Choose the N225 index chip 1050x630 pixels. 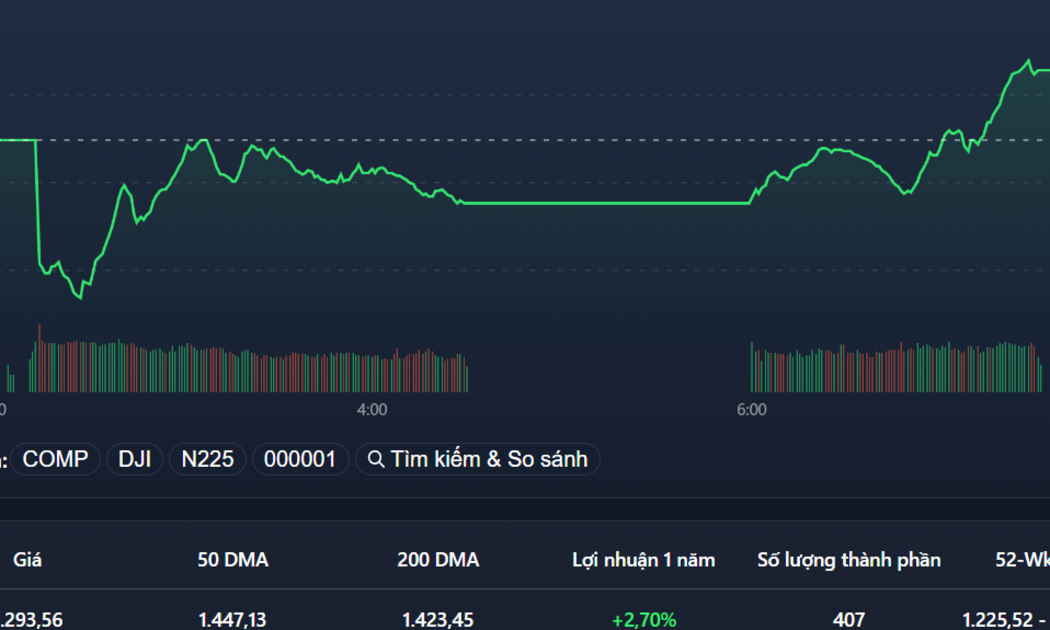click(208, 459)
